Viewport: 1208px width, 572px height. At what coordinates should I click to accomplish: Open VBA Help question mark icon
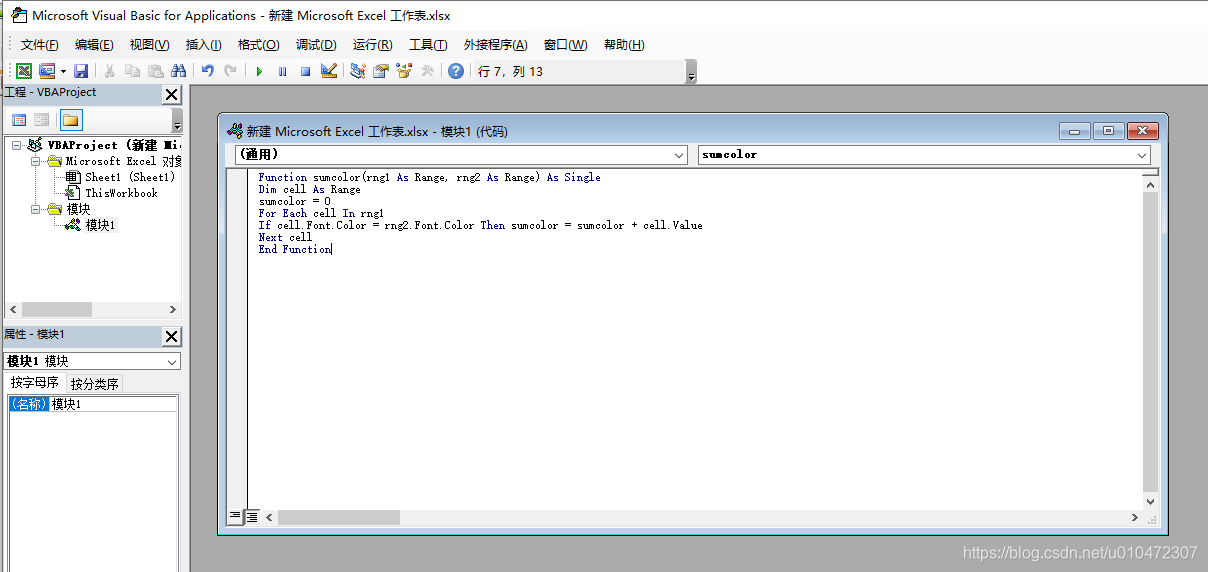(x=456, y=71)
